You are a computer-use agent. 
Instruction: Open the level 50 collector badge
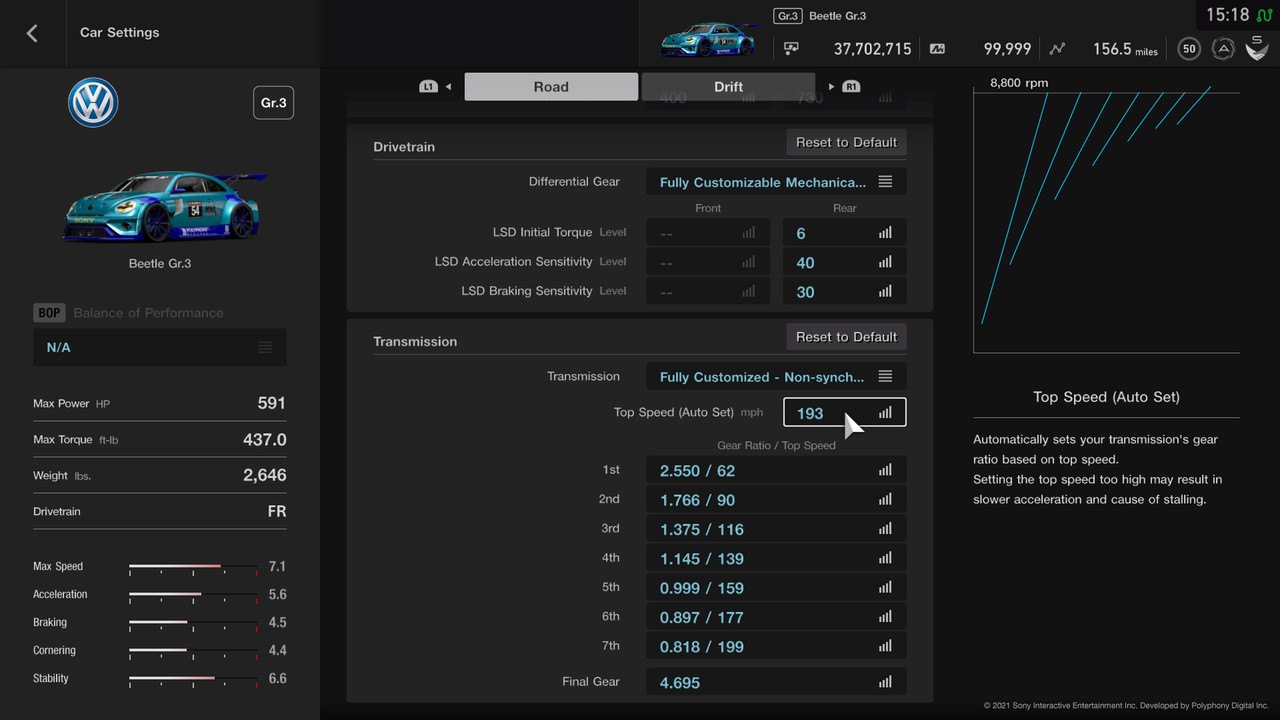1189,48
